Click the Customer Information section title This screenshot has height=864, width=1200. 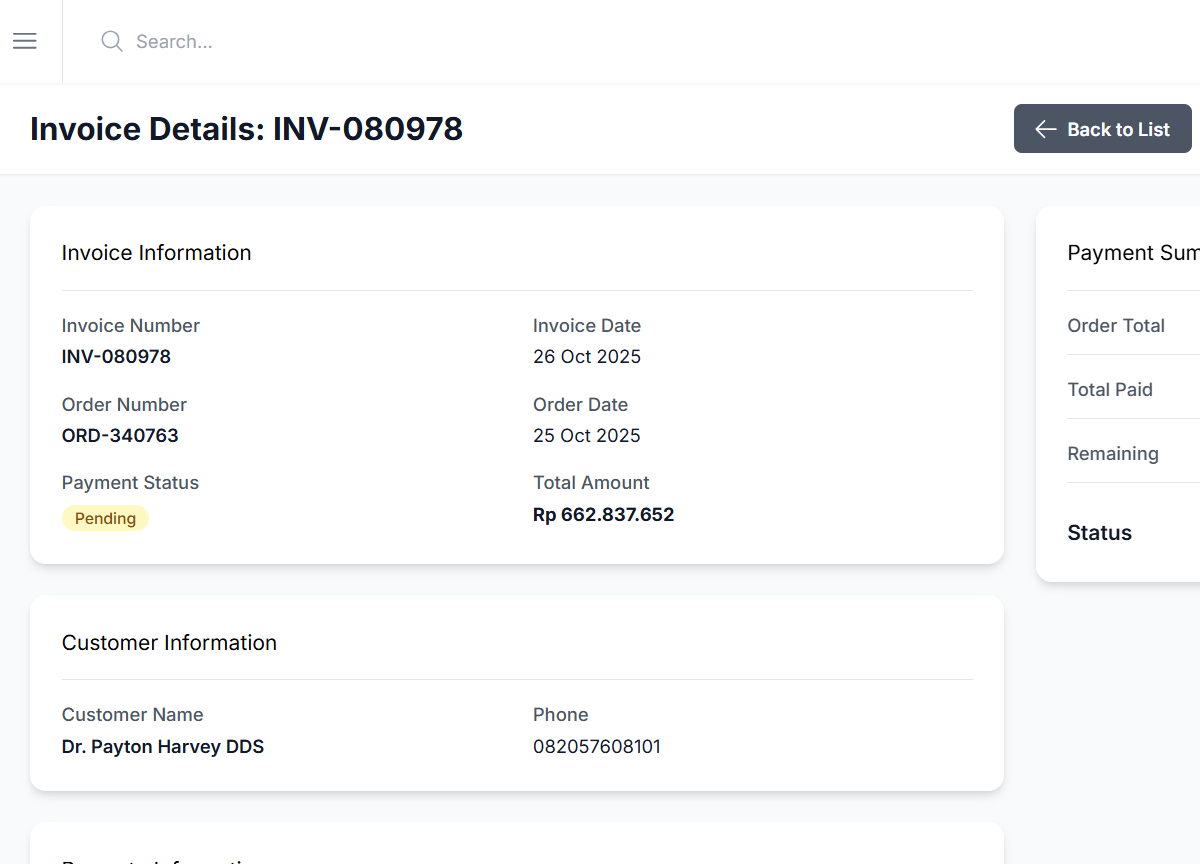click(x=169, y=643)
